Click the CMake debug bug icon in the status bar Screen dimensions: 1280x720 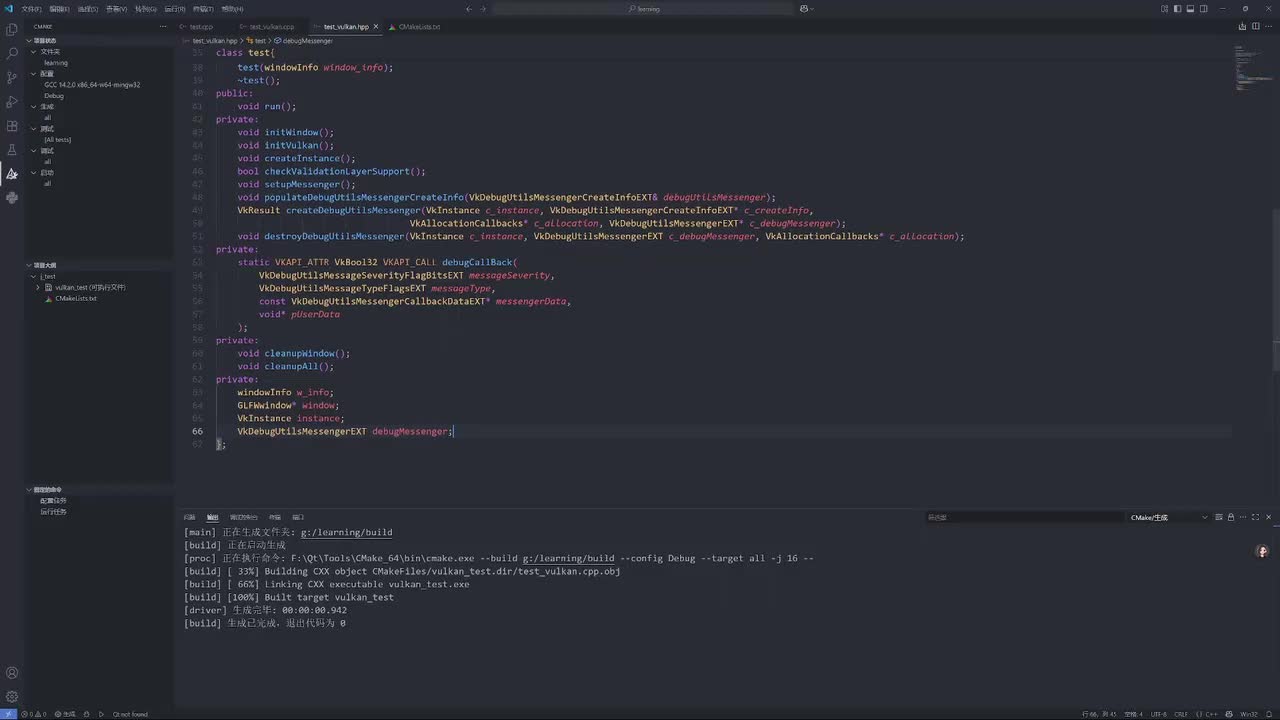(86, 714)
